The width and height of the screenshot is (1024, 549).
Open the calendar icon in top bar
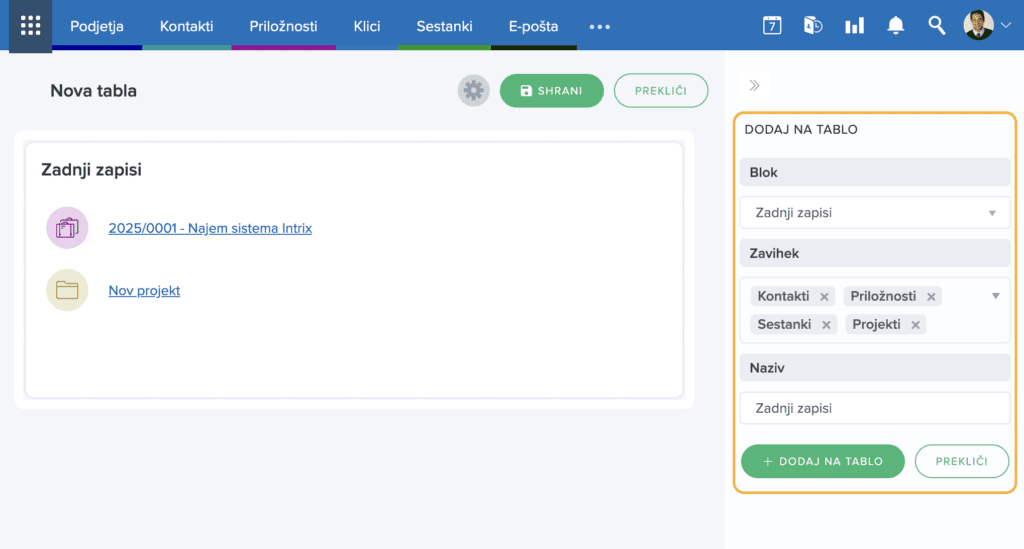(x=771, y=26)
